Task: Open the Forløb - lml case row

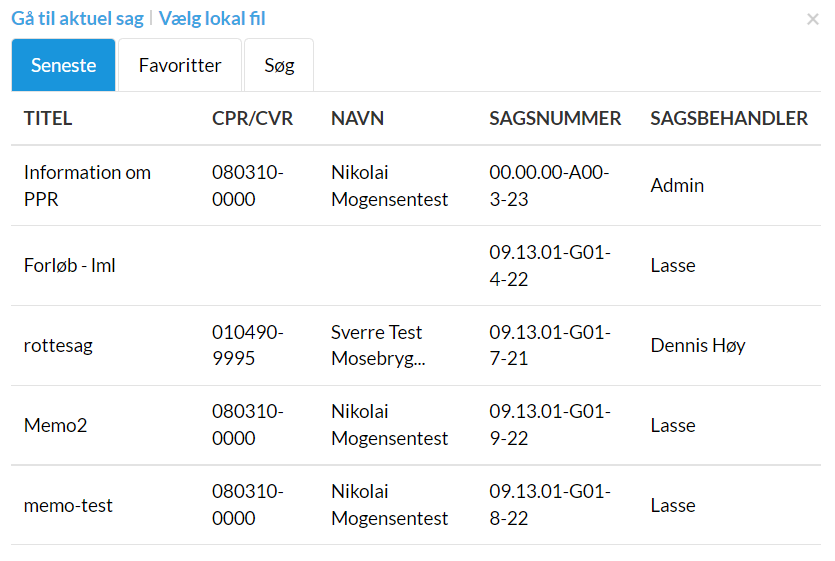Action: (70, 266)
